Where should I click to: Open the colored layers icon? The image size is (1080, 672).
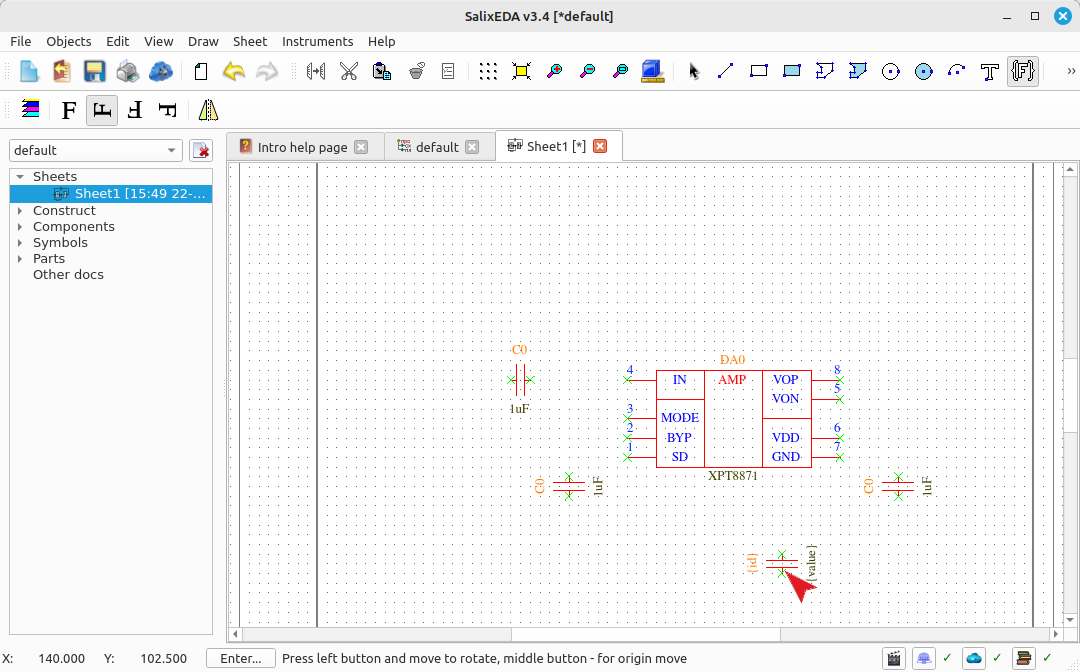click(30, 109)
